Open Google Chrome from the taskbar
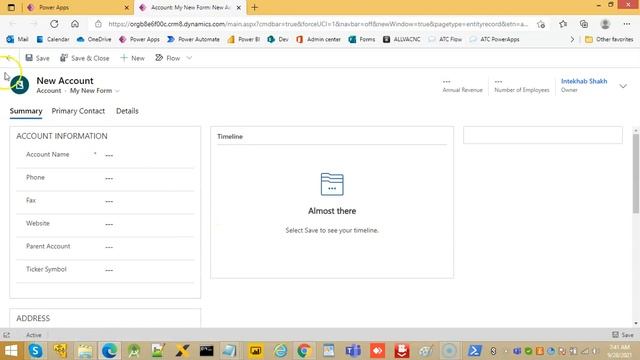 [x=304, y=351]
